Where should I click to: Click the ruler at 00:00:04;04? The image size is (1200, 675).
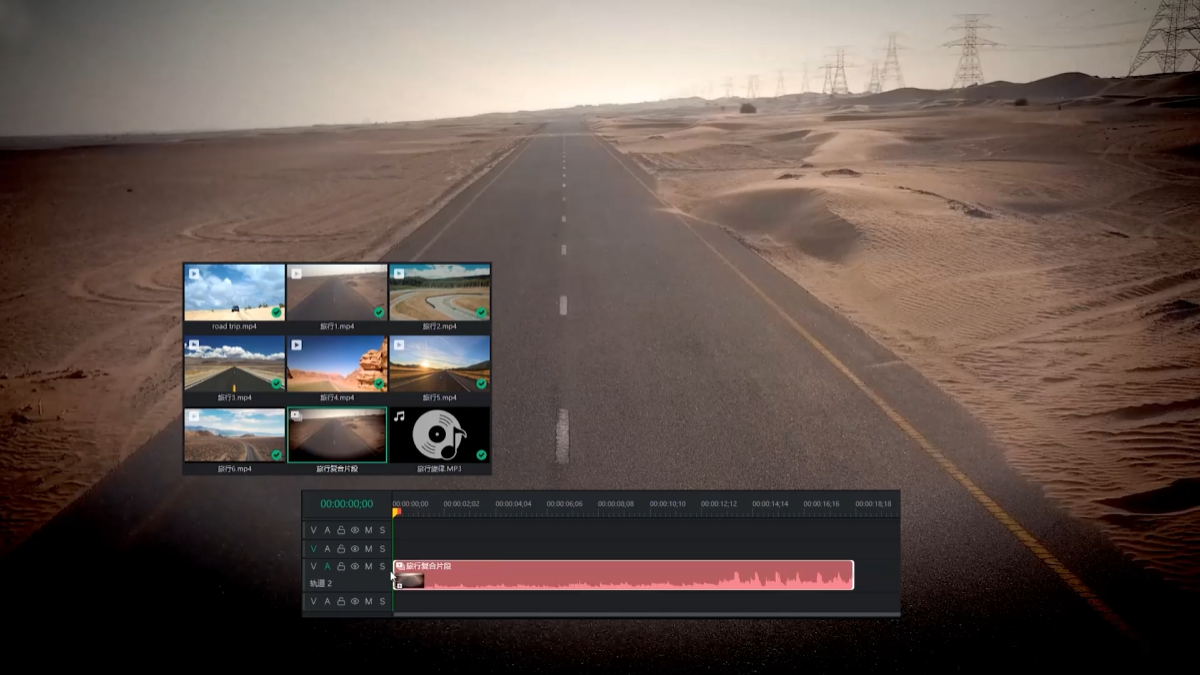513,504
